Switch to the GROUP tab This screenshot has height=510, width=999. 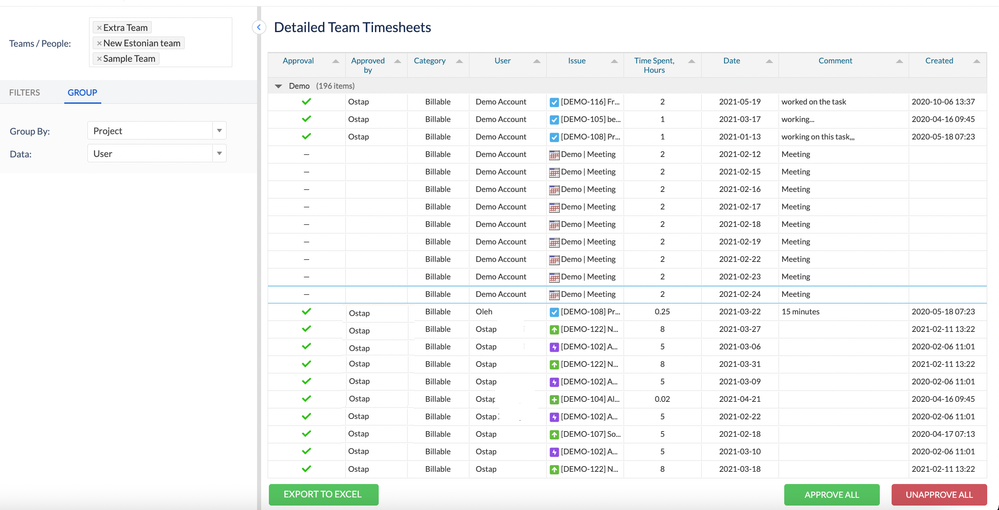coord(82,92)
